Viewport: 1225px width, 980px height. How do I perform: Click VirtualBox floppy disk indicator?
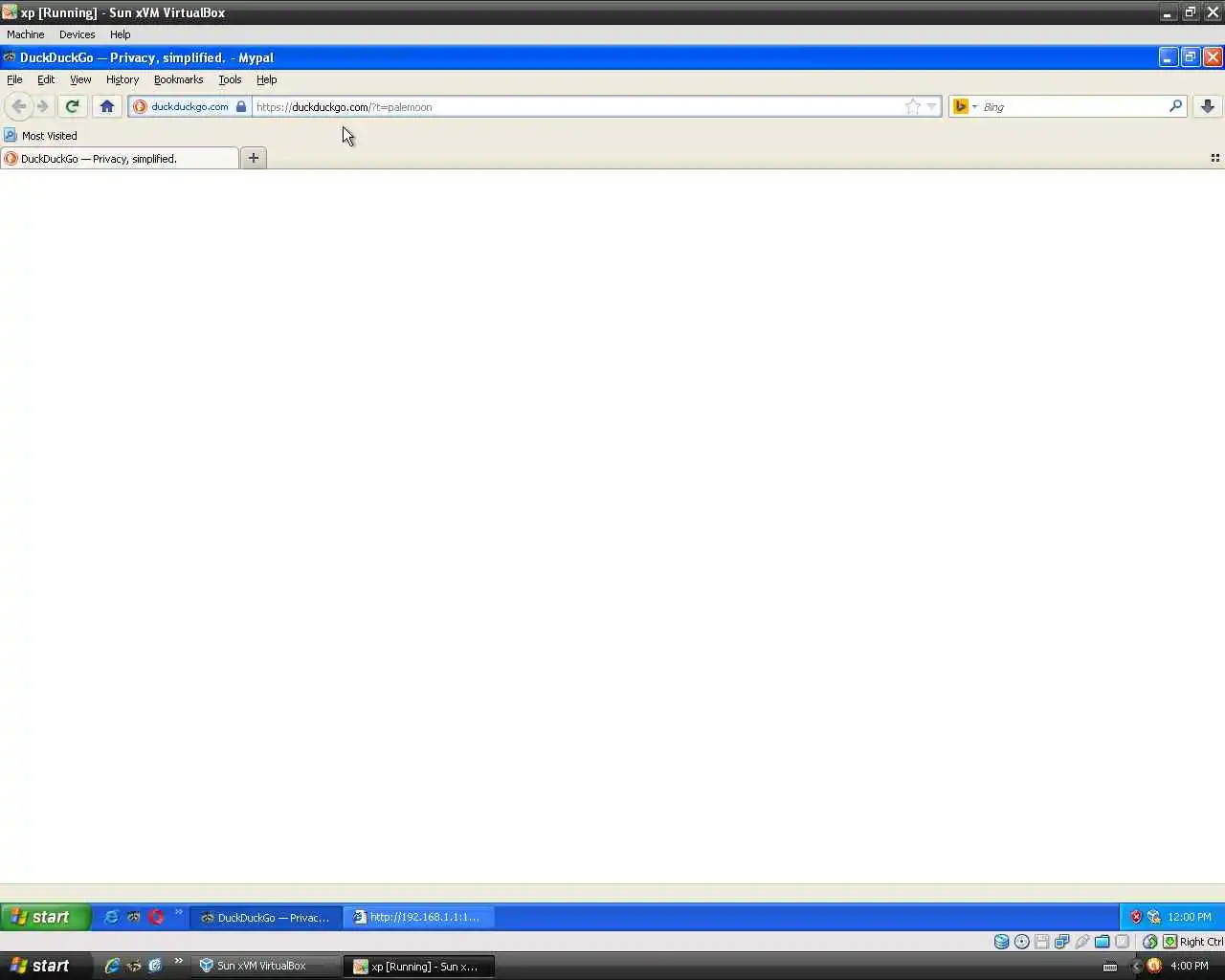(x=1042, y=942)
